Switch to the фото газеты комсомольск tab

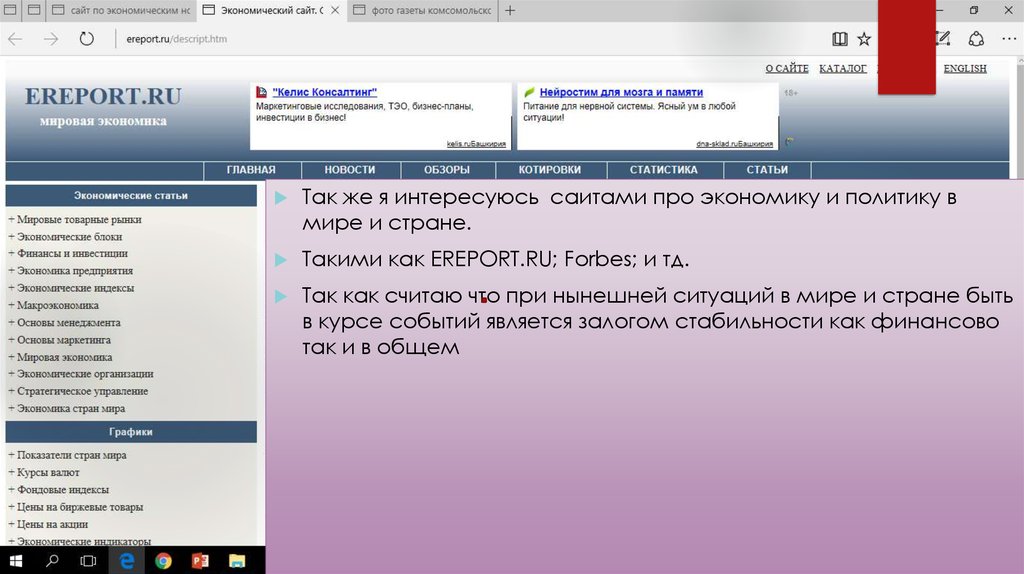430,10
